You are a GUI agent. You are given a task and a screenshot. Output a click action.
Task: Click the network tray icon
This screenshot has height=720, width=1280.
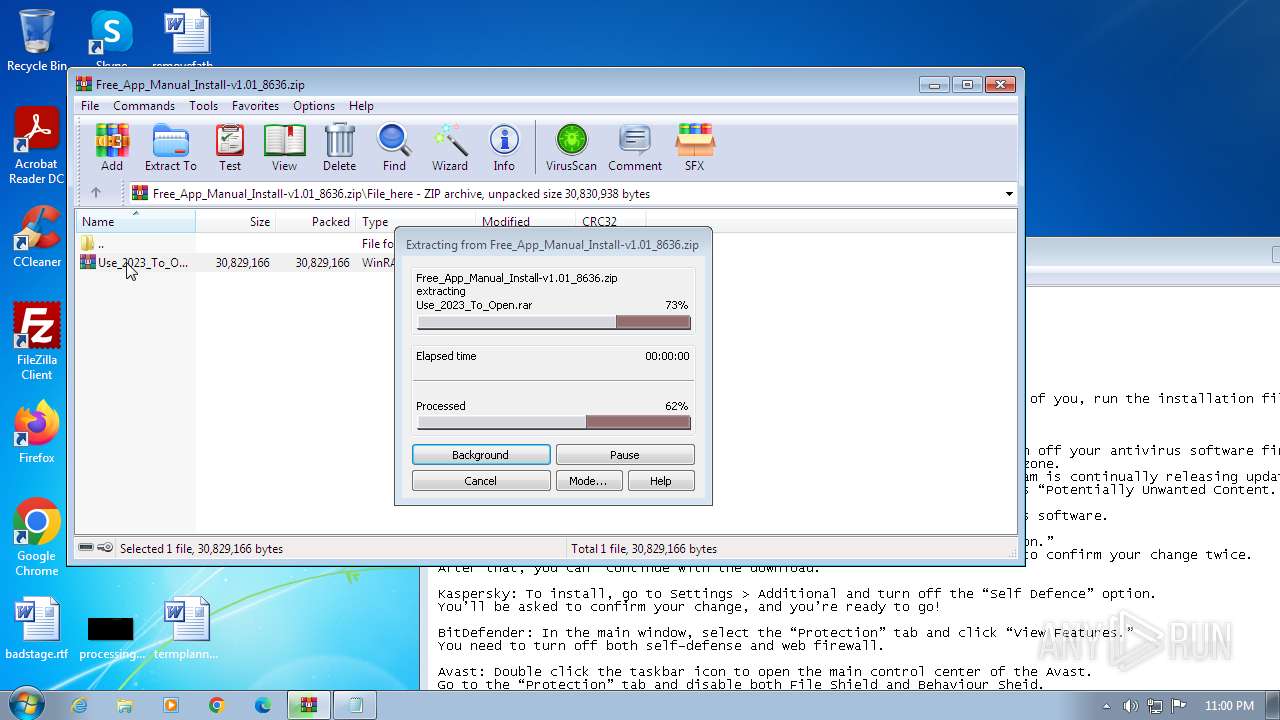point(1154,706)
